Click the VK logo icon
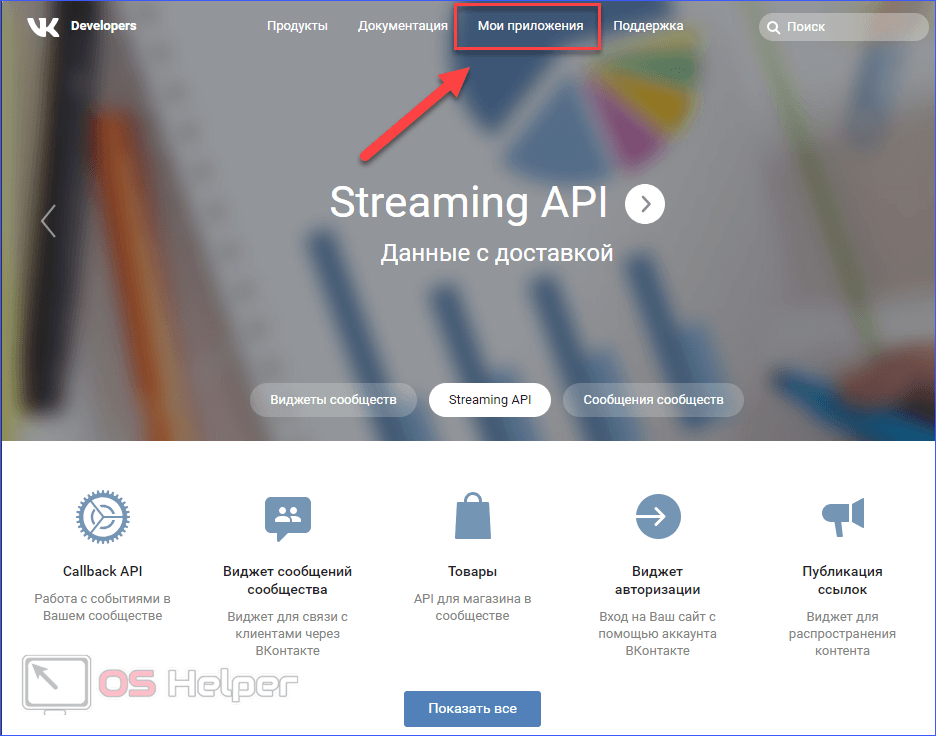The height and width of the screenshot is (736, 936). pyautogui.click(x=43, y=26)
